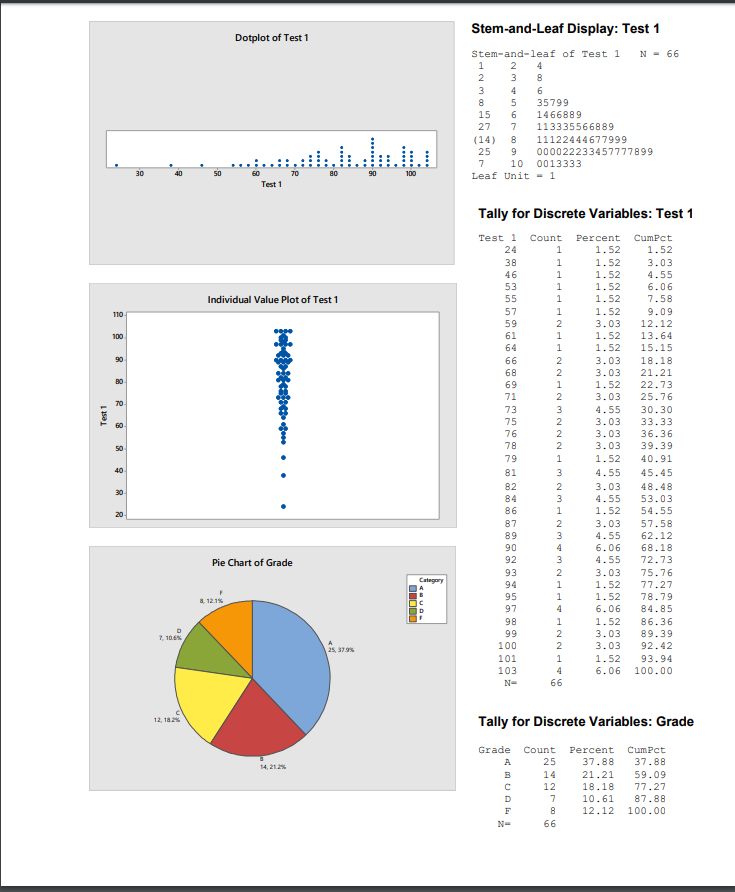Click the 'Percent' header in Test 1 tally

pos(598,238)
